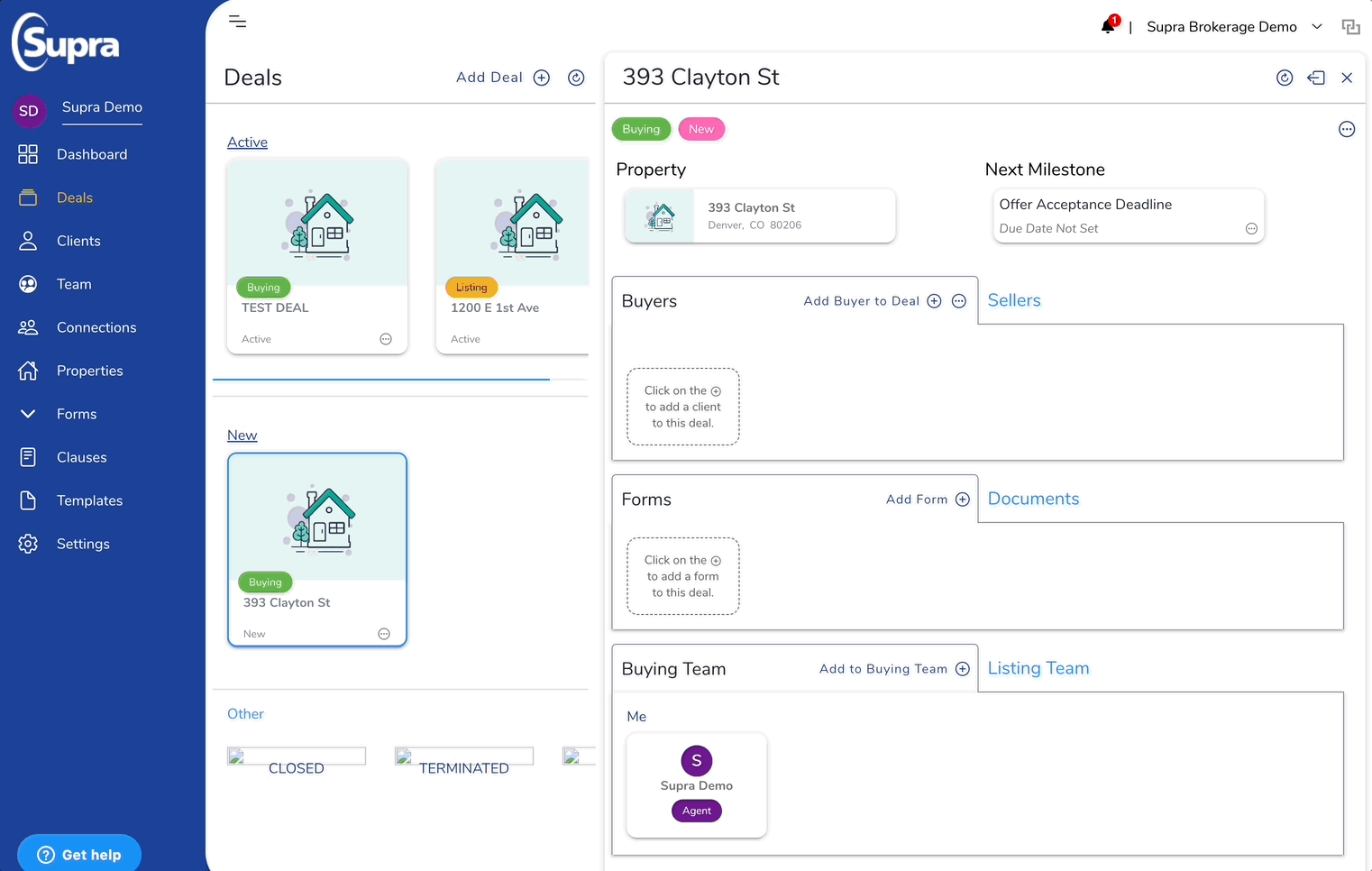1372x871 pixels.
Task: Click the Other deals section heading
Action: click(x=245, y=714)
